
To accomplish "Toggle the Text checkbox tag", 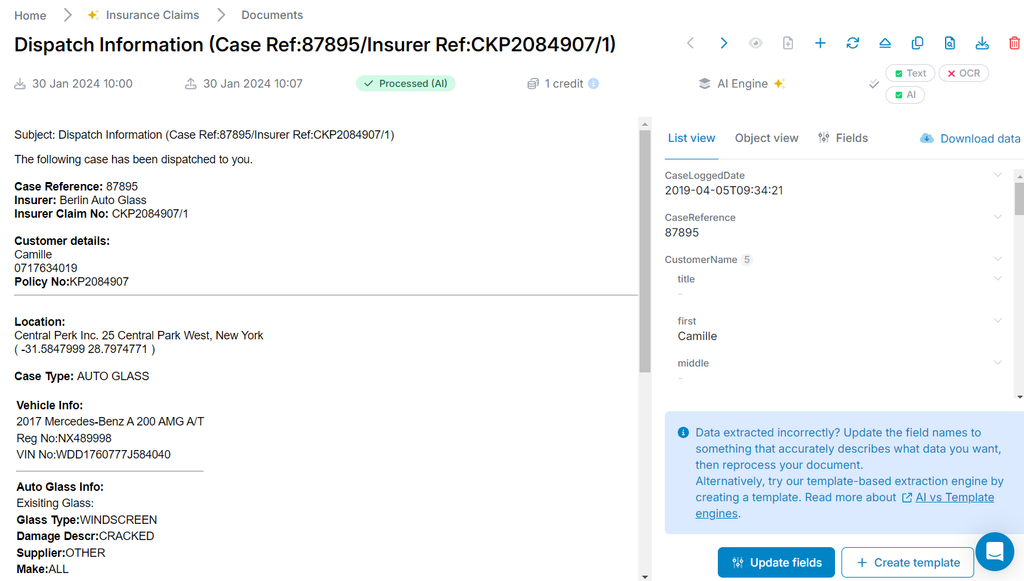I will coord(910,73).
